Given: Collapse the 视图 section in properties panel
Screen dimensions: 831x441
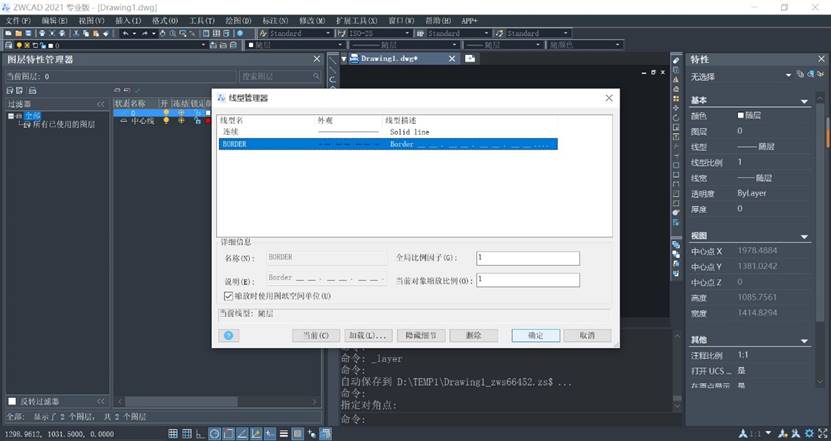Looking at the screenshot, I should (804, 236).
